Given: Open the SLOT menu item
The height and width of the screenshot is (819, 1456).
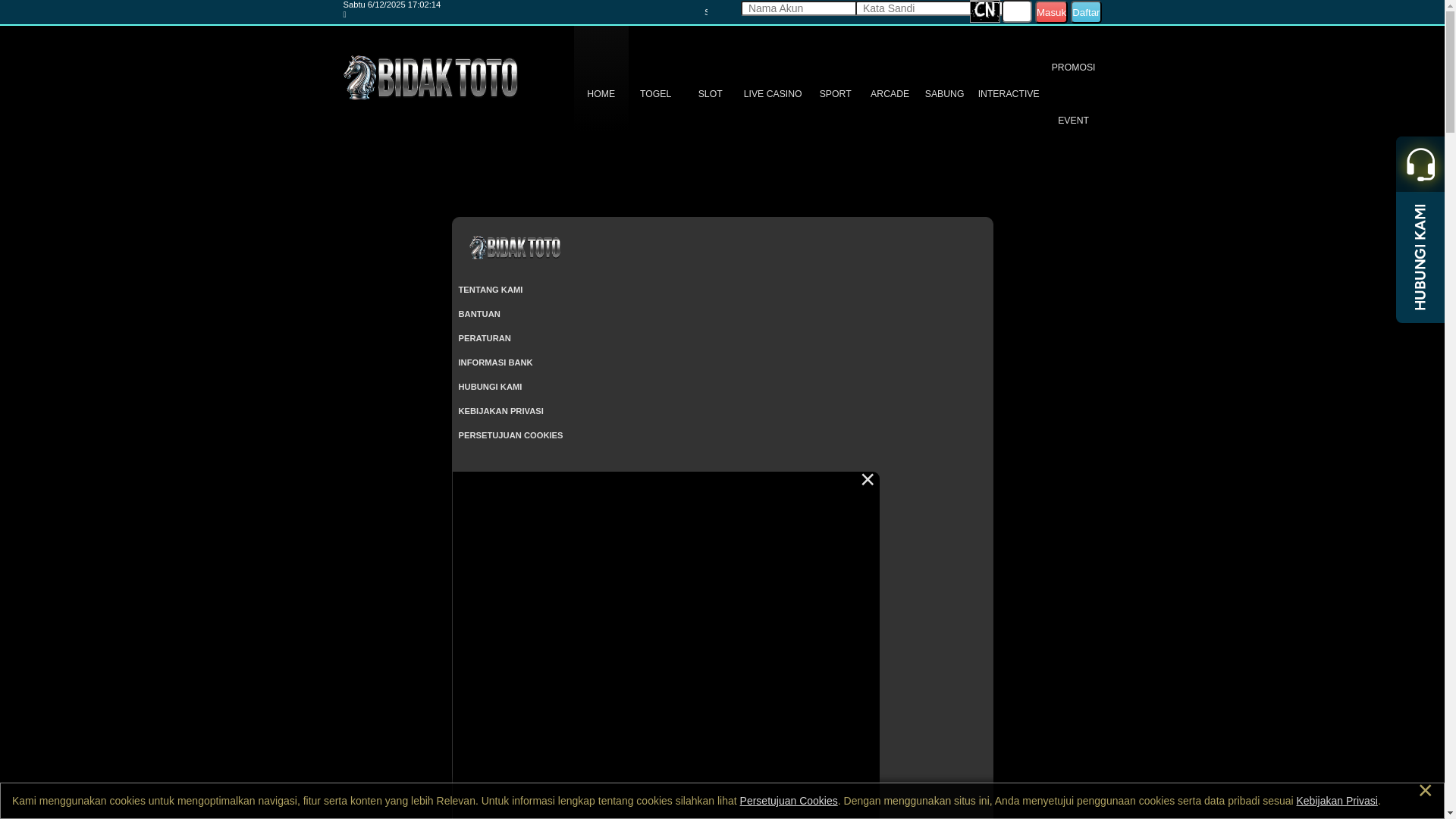Looking at the screenshot, I should (710, 94).
